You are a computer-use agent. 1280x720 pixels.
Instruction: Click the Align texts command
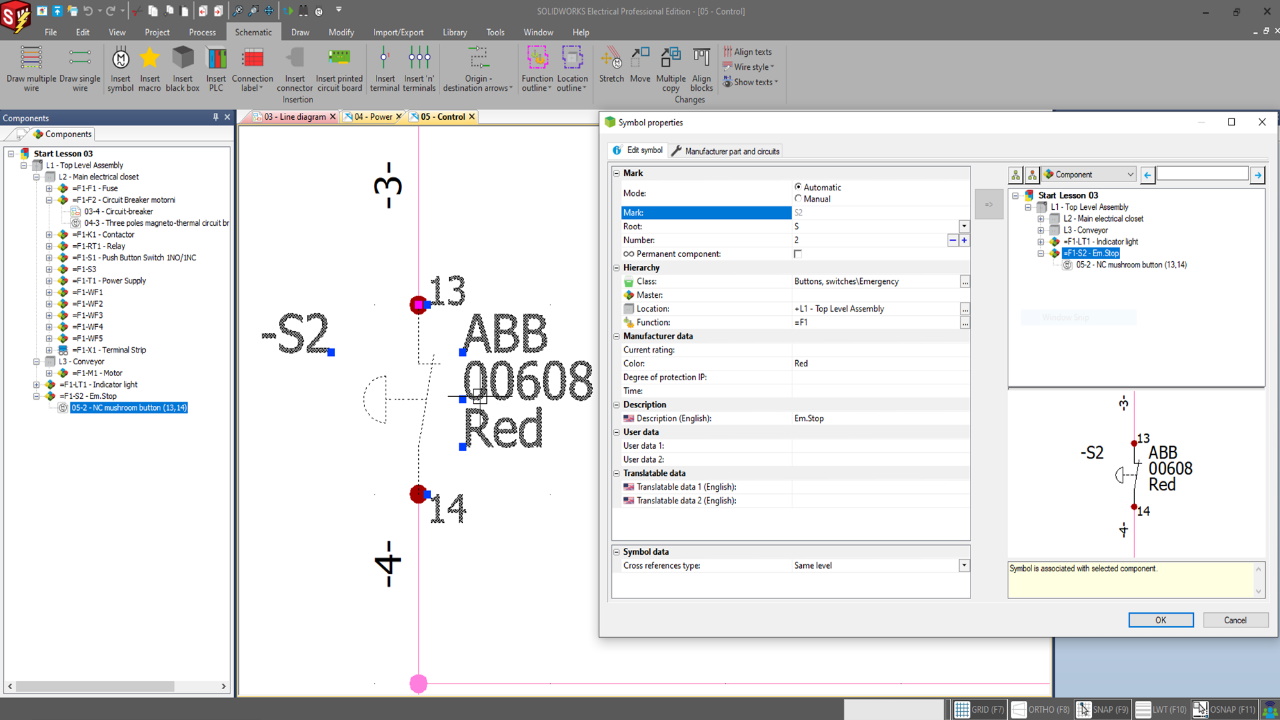[x=747, y=52]
